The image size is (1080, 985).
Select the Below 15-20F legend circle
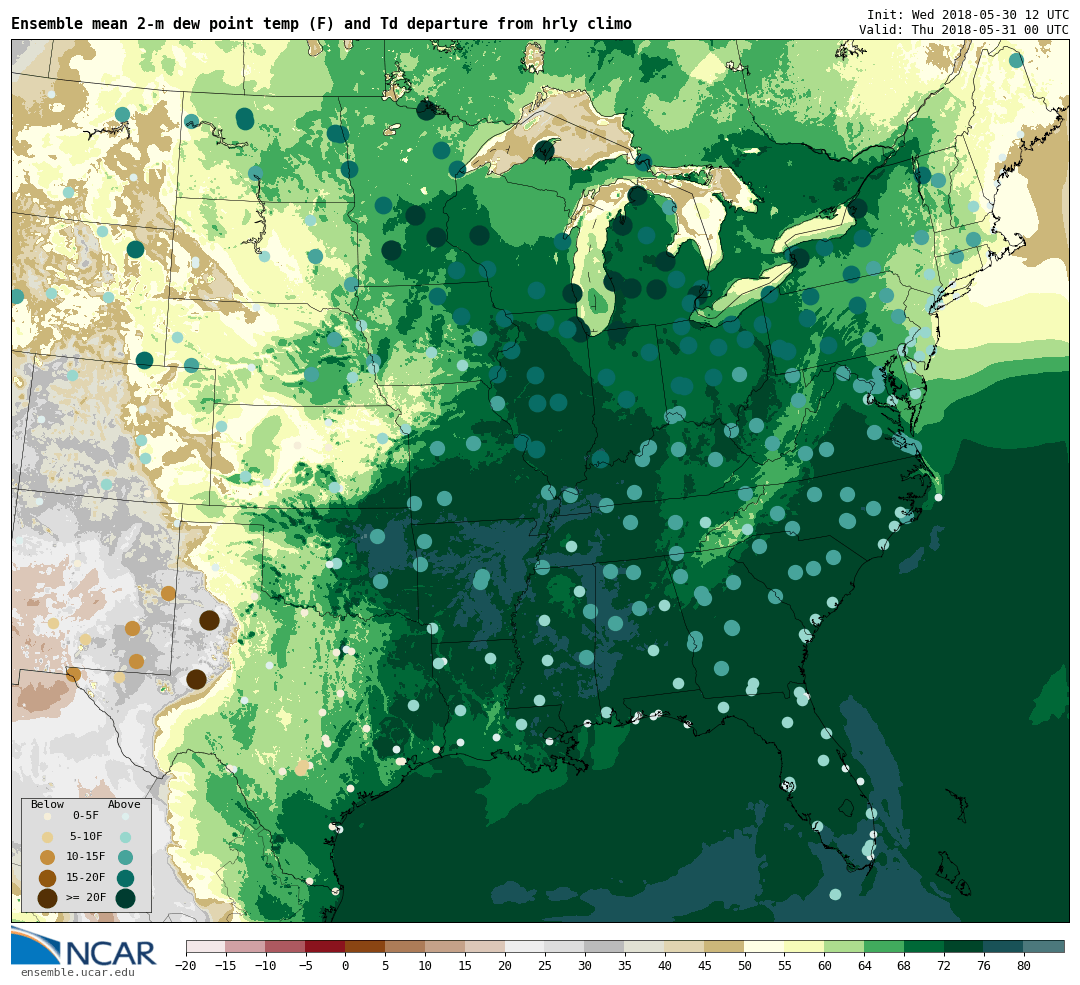(47, 878)
